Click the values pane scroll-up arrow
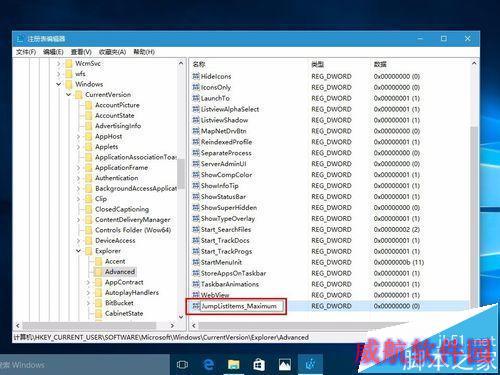500x375 pixels. [x=474, y=63]
